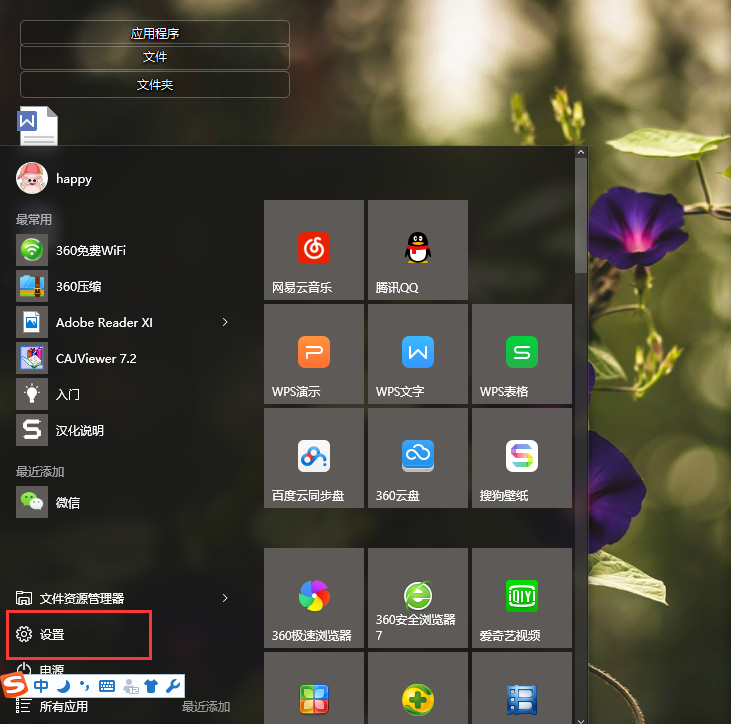Launch the 360极速浏览器 tile
731x724 pixels.
314,598
